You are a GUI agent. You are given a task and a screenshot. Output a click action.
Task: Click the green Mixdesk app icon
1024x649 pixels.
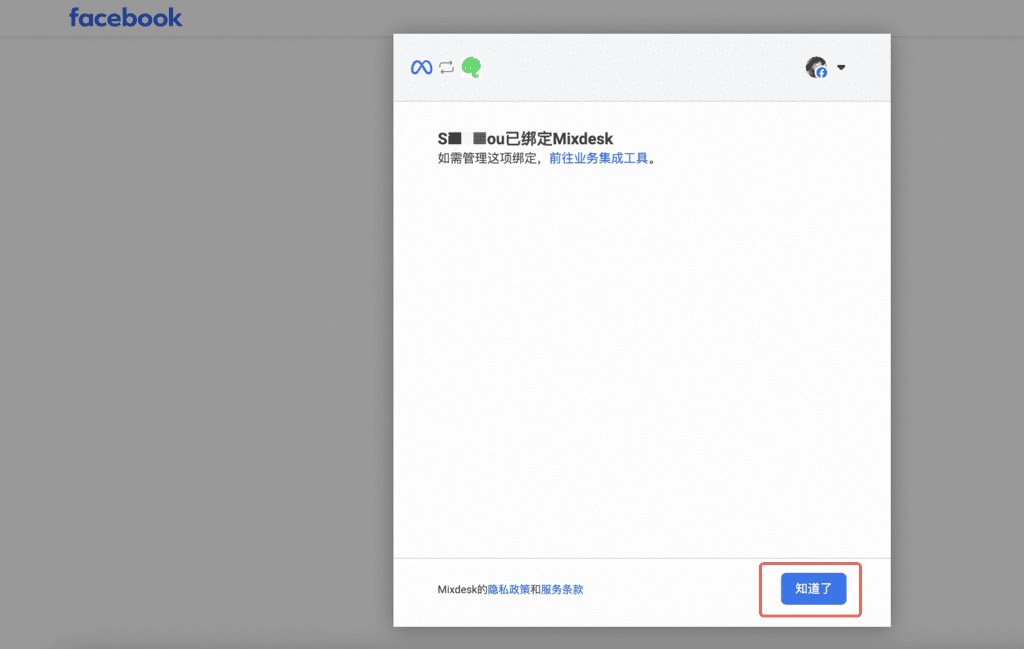(x=471, y=67)
